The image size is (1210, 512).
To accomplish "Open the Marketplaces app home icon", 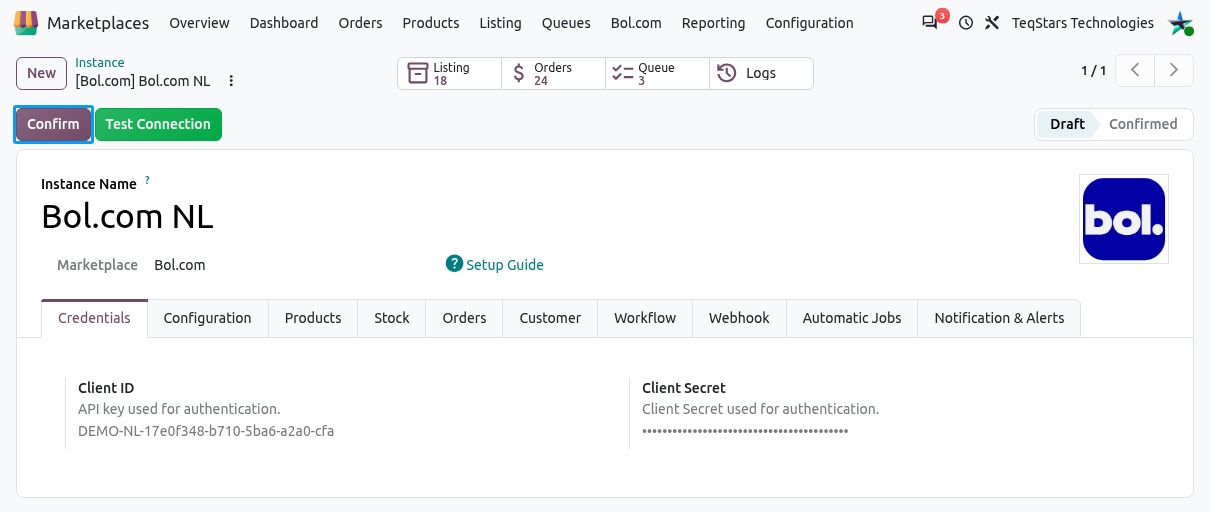I will pos(27,22).
